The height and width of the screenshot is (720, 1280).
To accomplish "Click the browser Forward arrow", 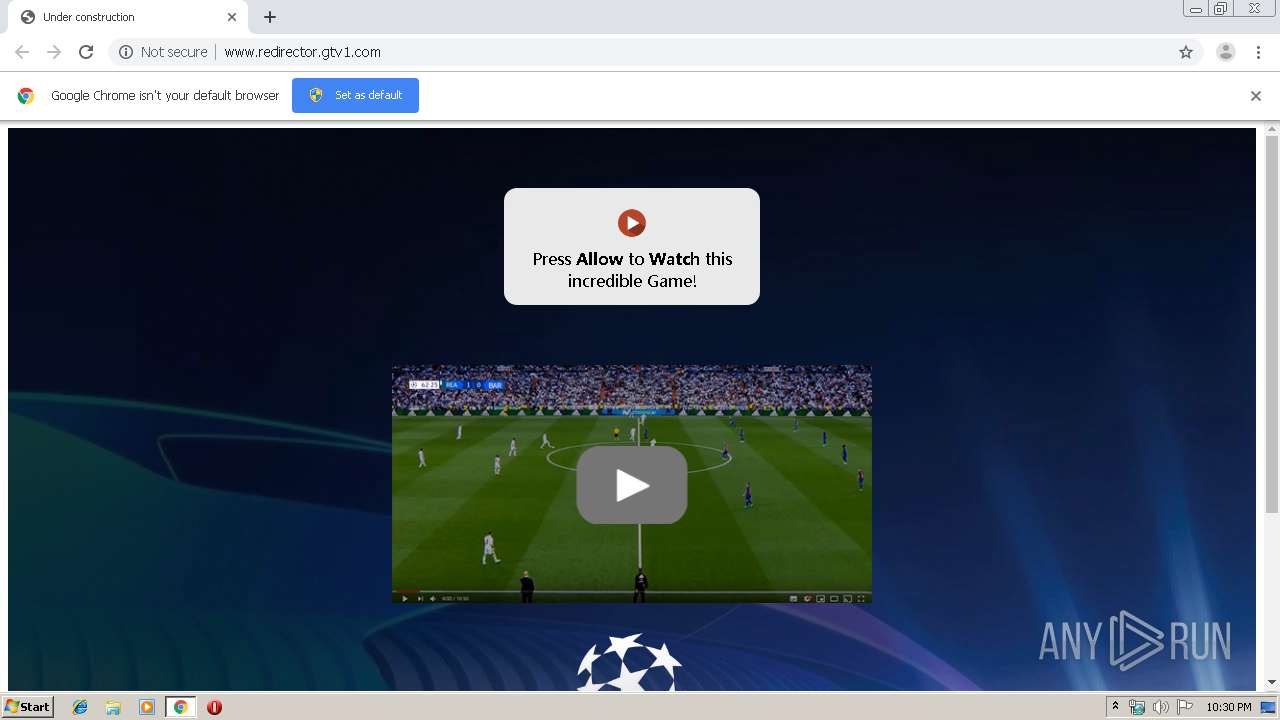I will pyautogui.click(x=54, y=52).
